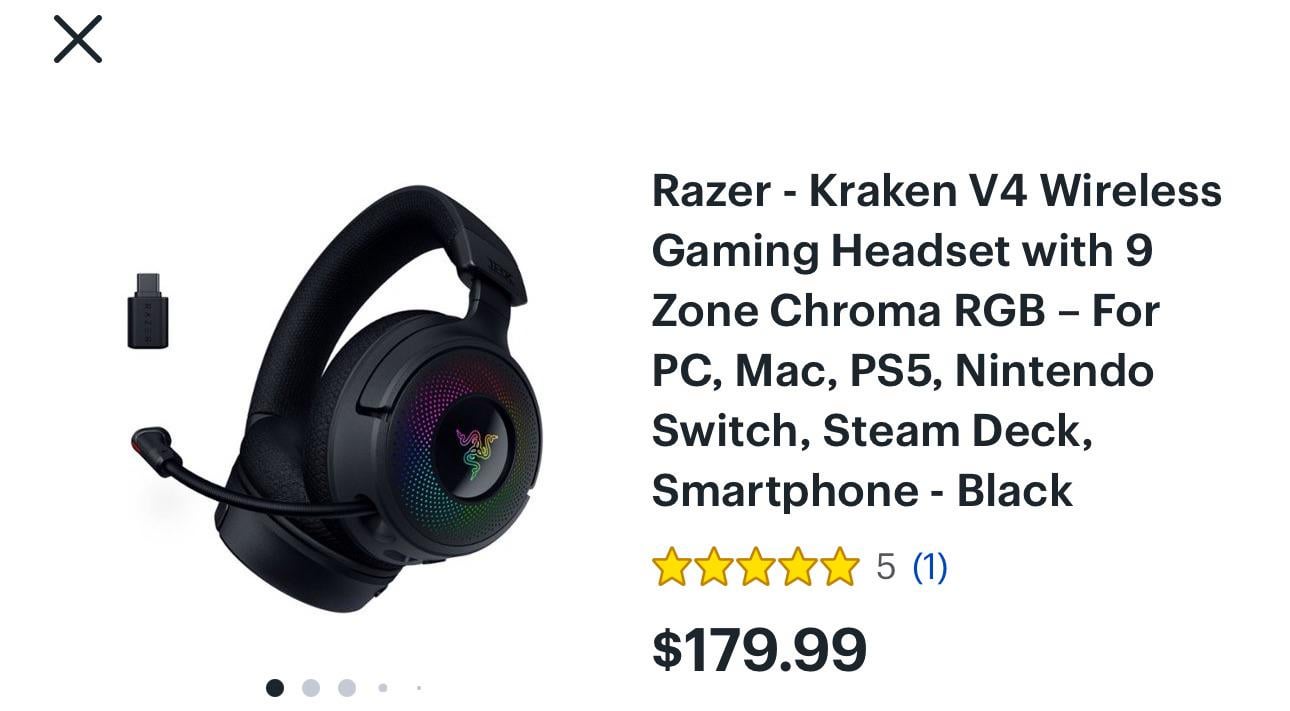Select the fifth tiniest carousel dot
Screen dimensions: 1290x711
click(418, 688)
